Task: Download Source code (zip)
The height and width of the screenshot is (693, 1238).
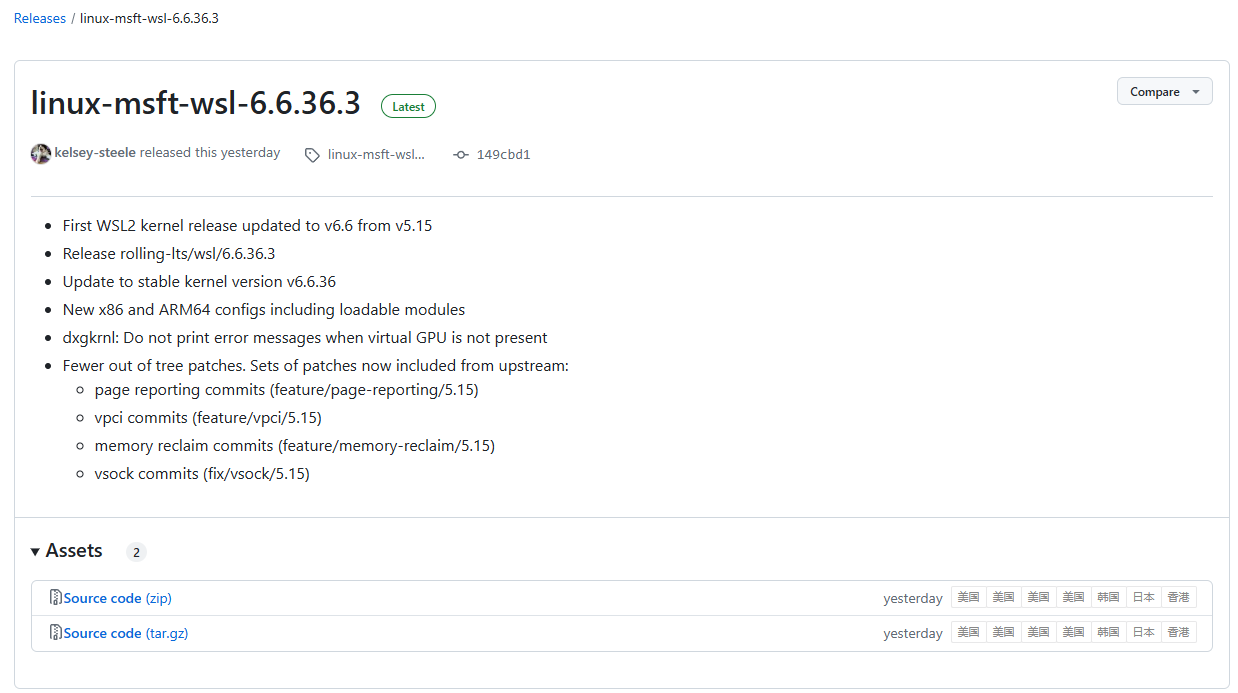Action: point(118,598)
